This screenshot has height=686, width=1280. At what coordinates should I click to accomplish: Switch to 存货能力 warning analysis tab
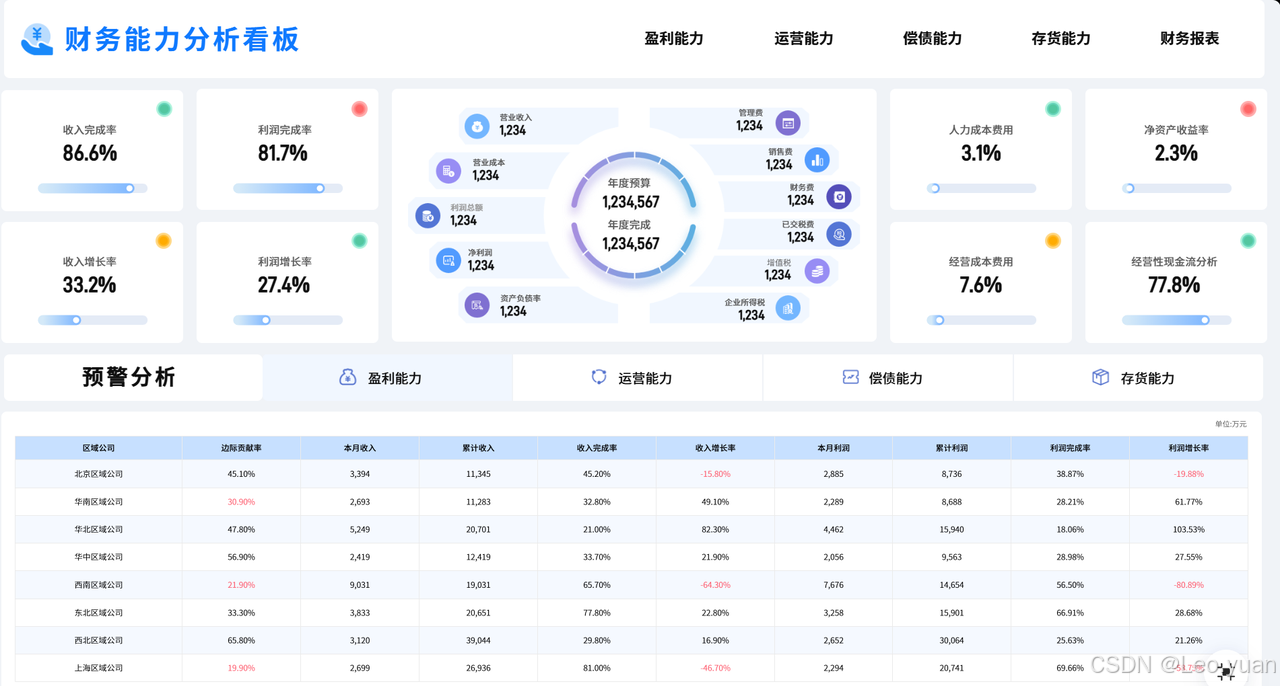(x=1139, y=378)
